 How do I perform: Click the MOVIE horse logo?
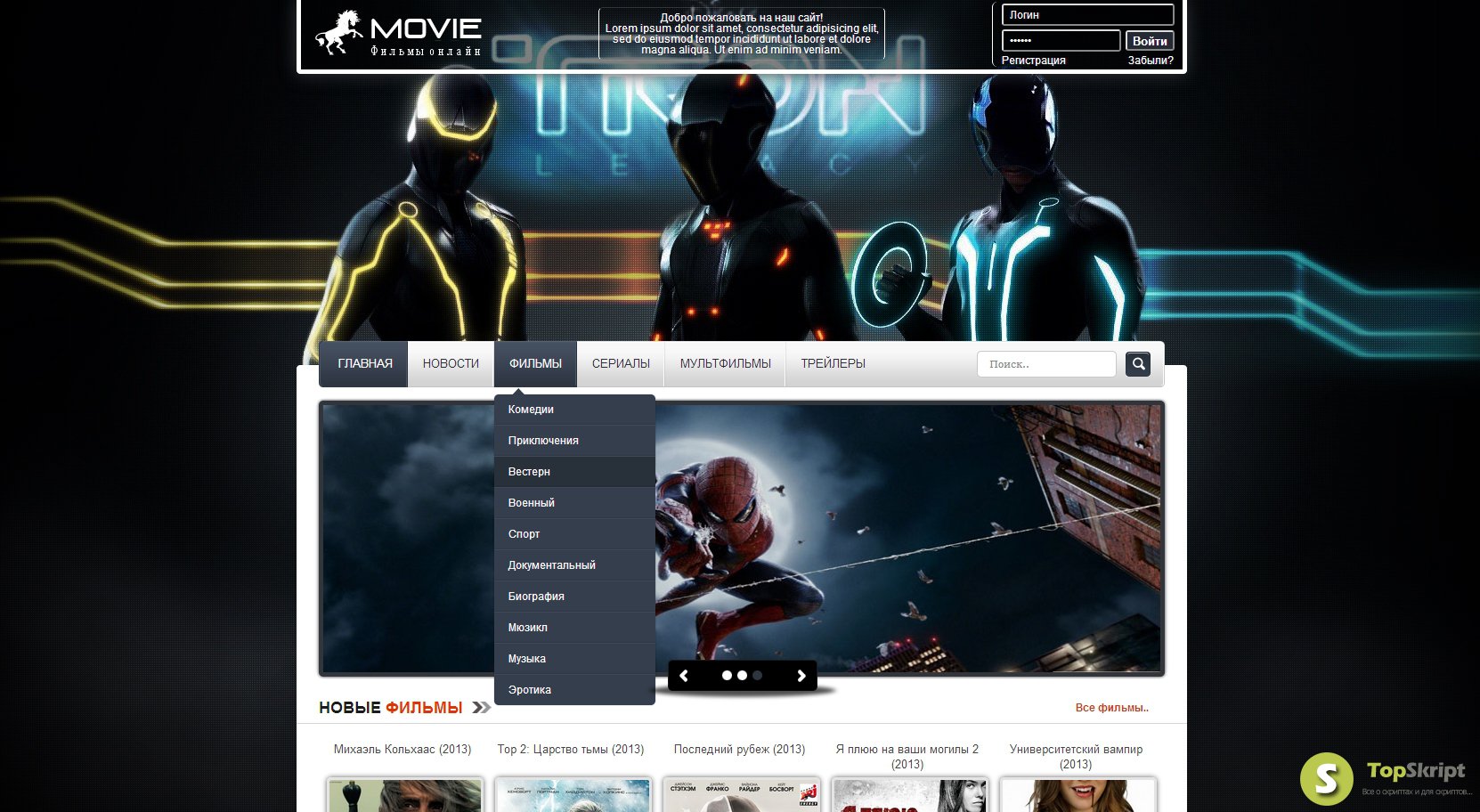pos(398,34)
